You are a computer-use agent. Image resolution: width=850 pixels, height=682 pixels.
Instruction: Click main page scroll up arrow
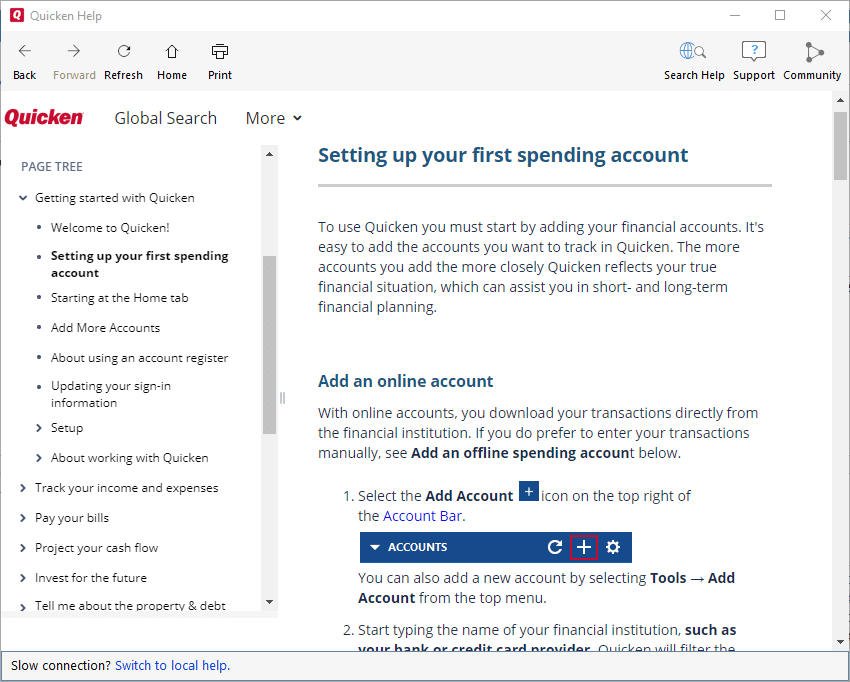(840, 100)
